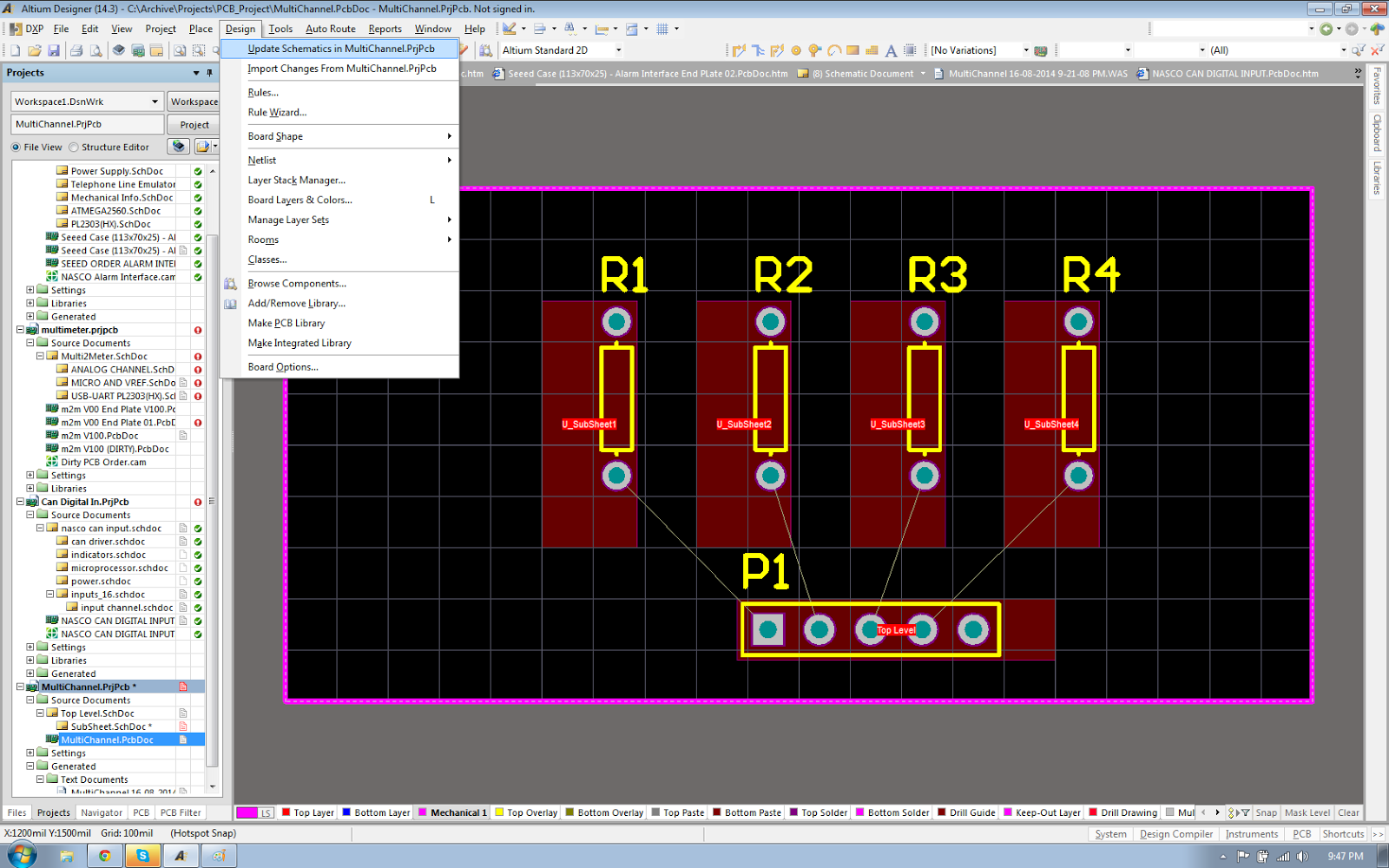Click the Place Via tool icon

coord(814,50)
